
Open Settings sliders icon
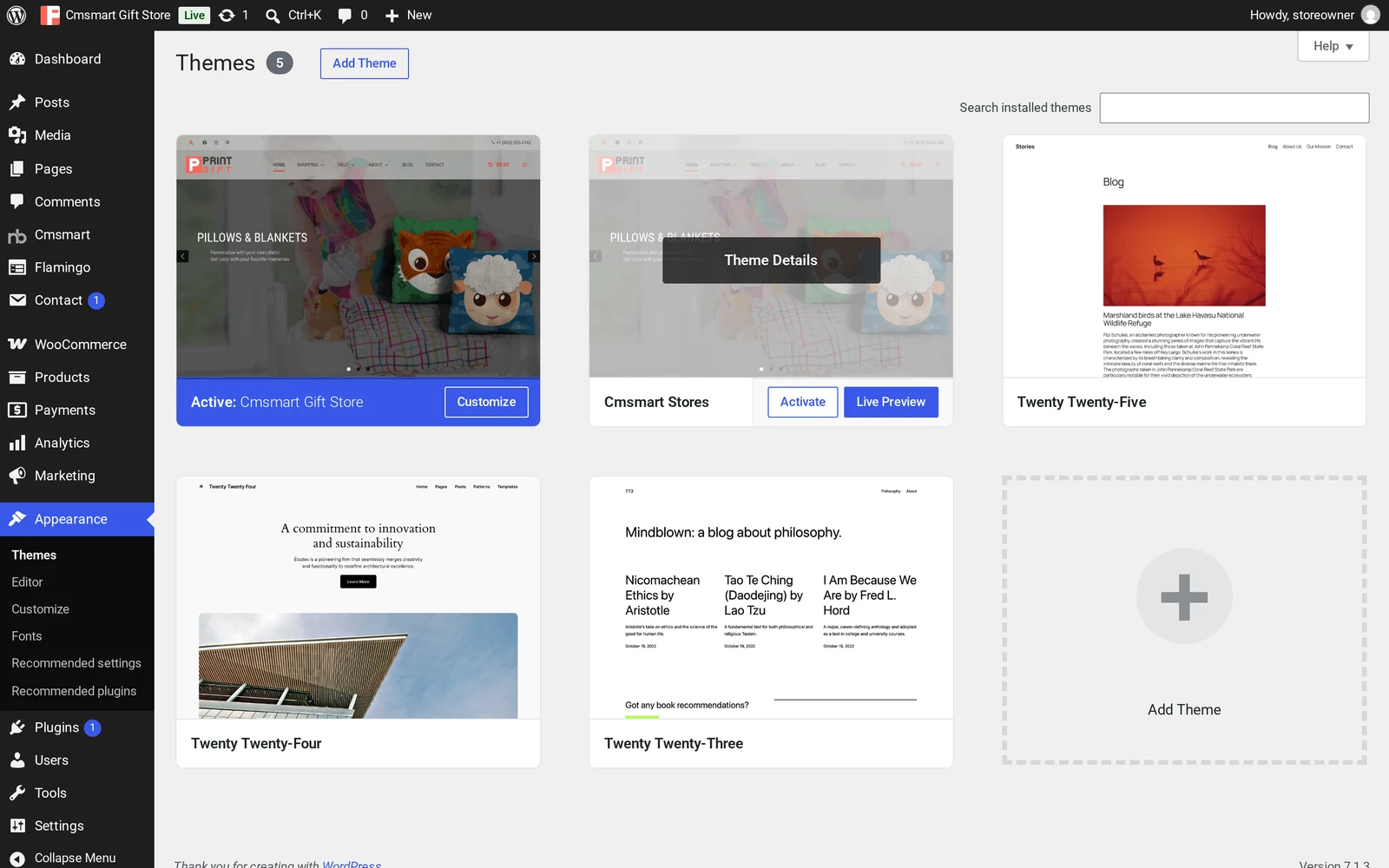17,826
